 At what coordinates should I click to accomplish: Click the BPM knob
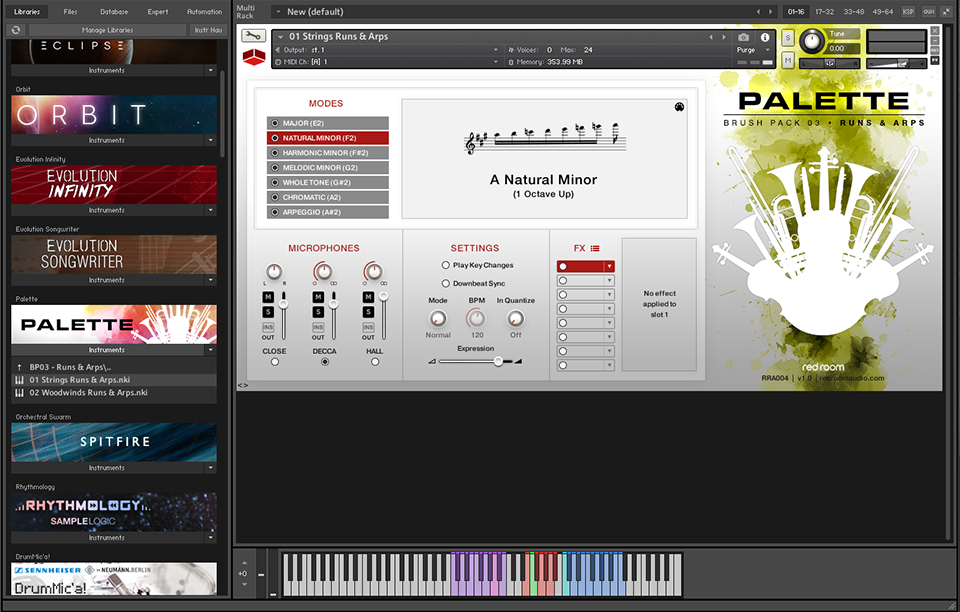476,318
